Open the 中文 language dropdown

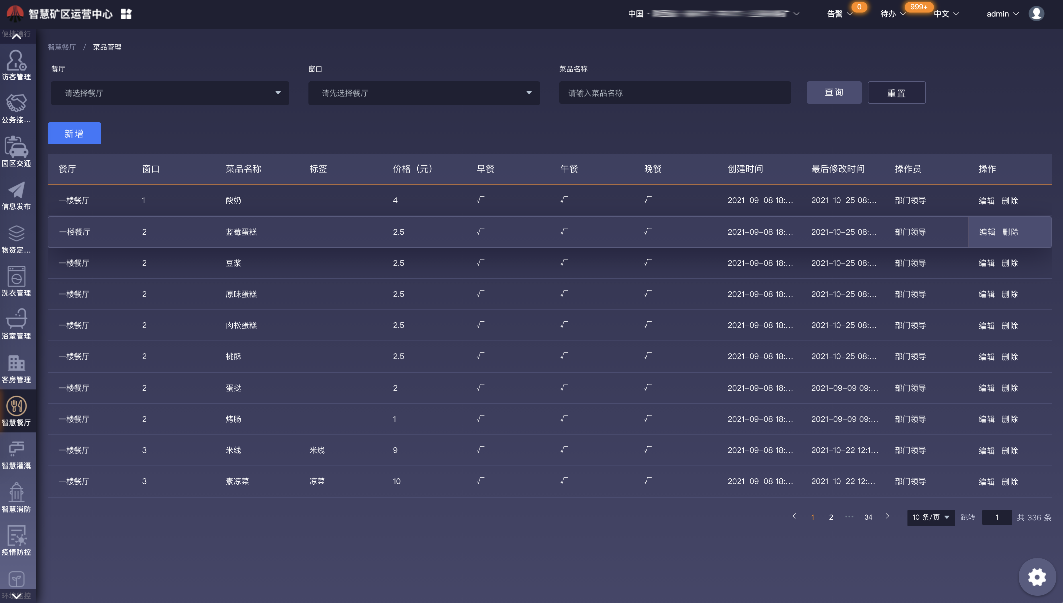click(946, 14)
